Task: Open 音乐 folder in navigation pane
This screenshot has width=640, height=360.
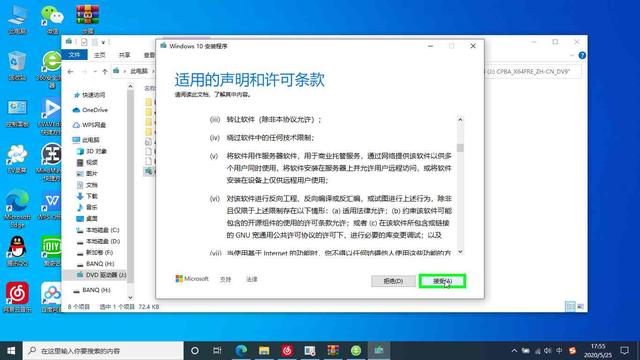Action: (92, 207)
